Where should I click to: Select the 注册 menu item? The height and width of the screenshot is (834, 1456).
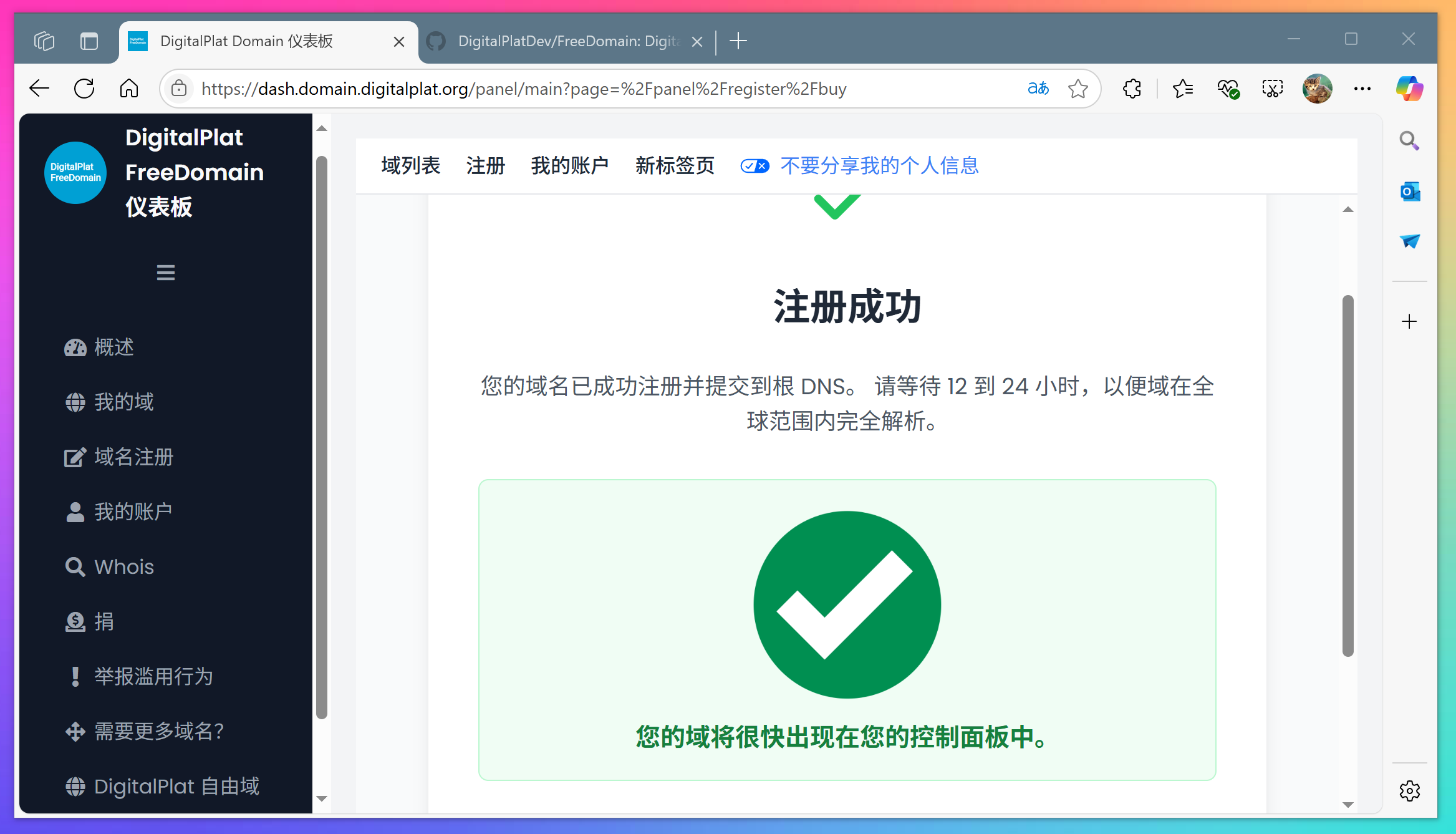485,166
